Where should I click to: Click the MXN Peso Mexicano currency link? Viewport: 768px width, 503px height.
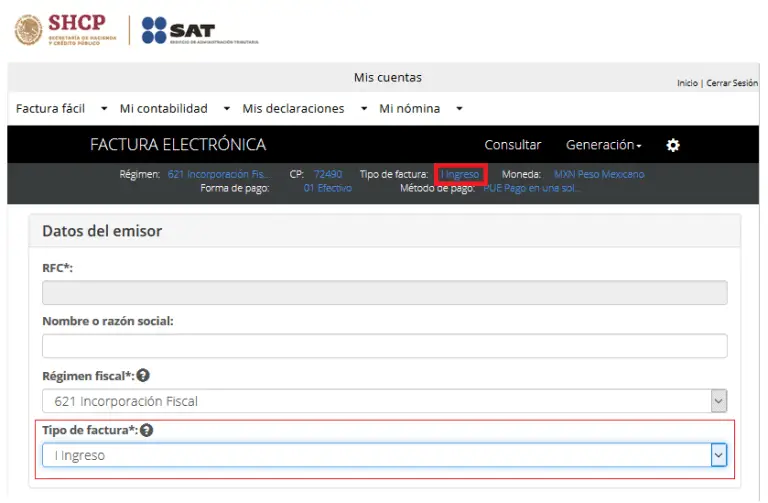click(x=599, y=174)
